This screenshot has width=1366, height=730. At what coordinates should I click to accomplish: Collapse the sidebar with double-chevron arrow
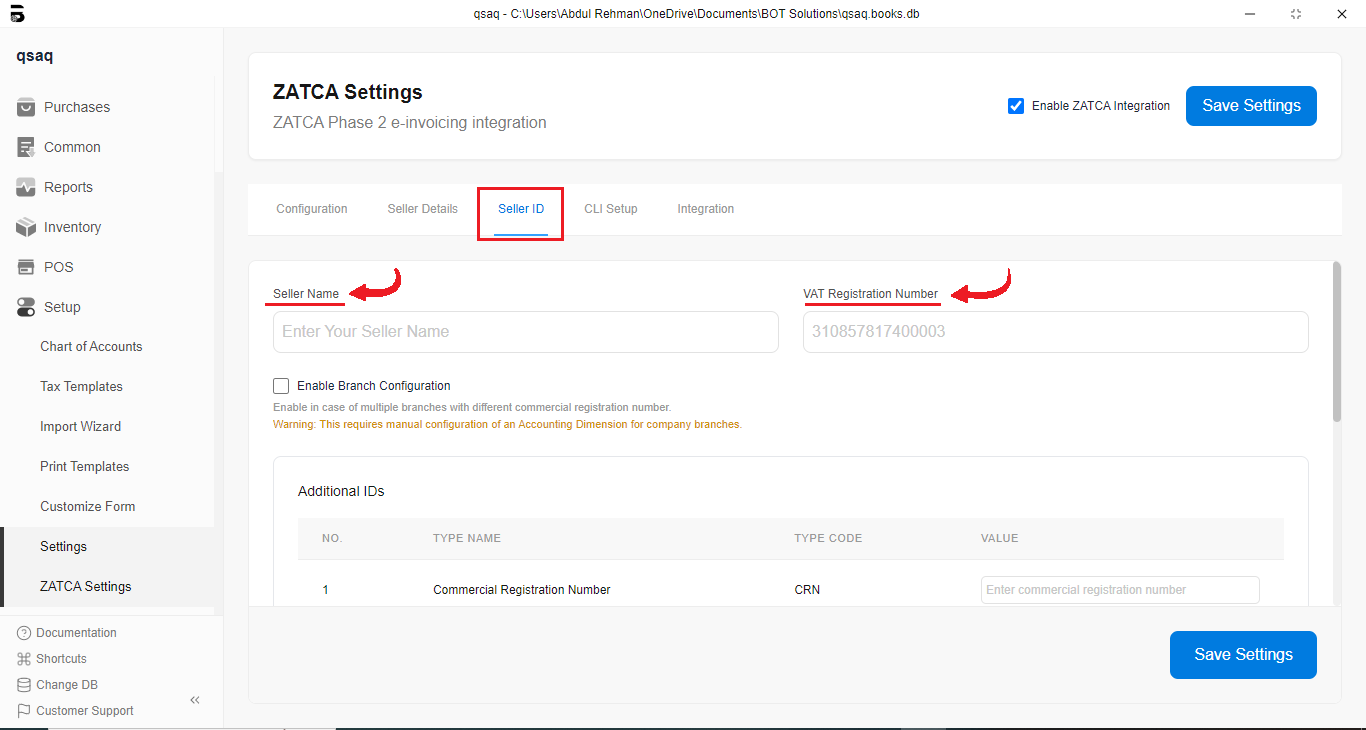195,700
